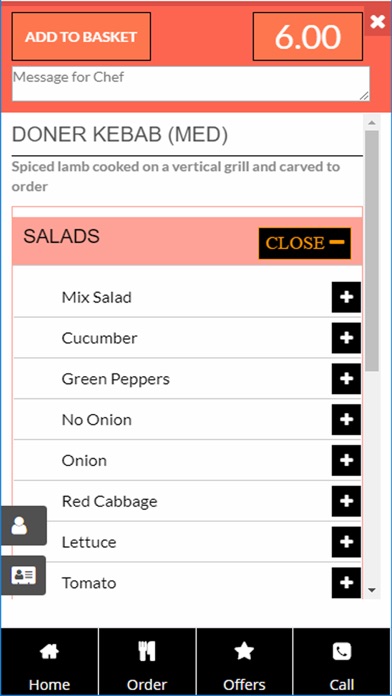Screen dimensions: 392x696
Task: Click the Message for Chef field
Action: [x=190, y=84]
